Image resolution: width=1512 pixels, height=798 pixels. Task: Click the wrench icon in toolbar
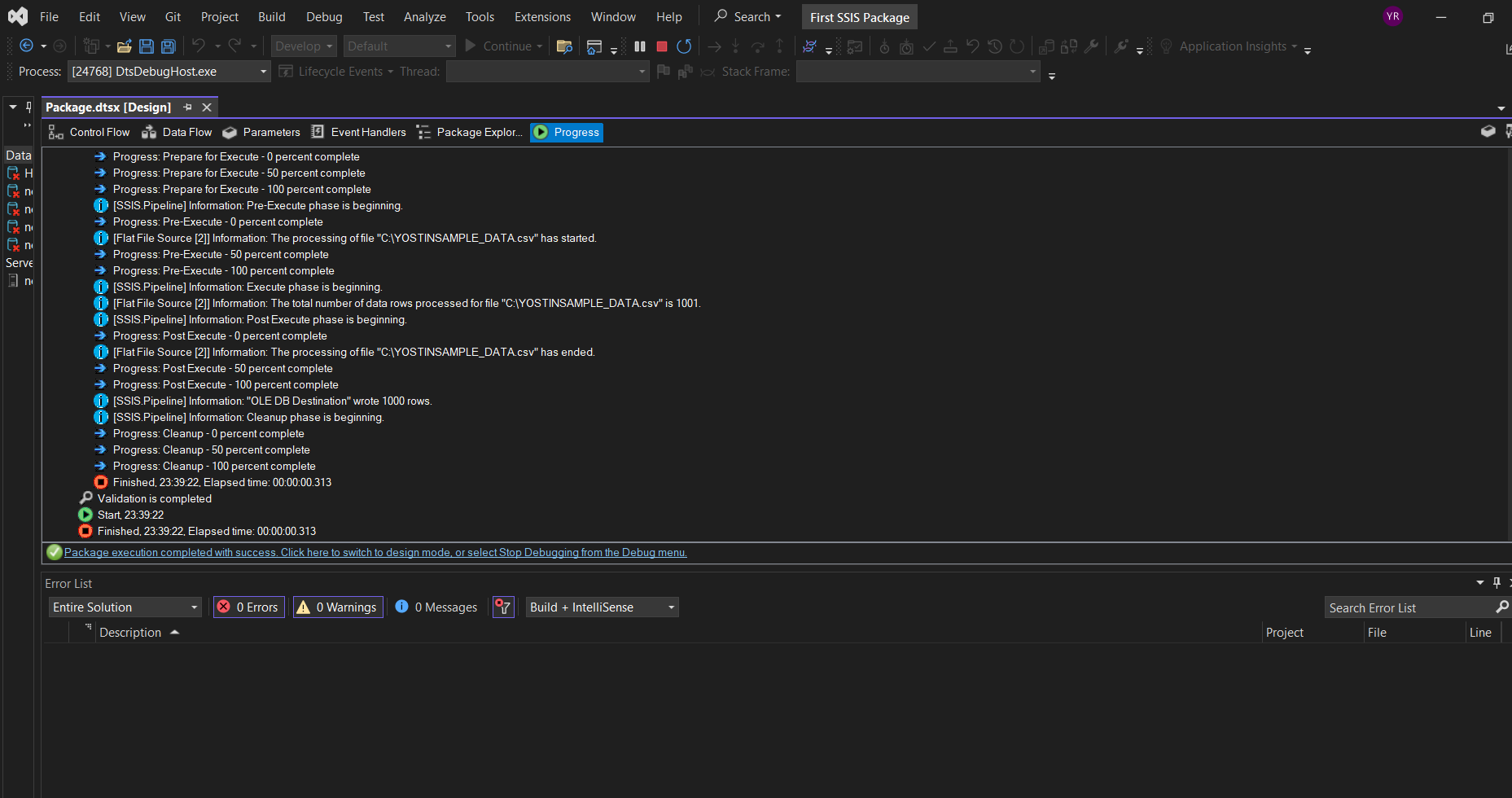[x=1092, y=46]
